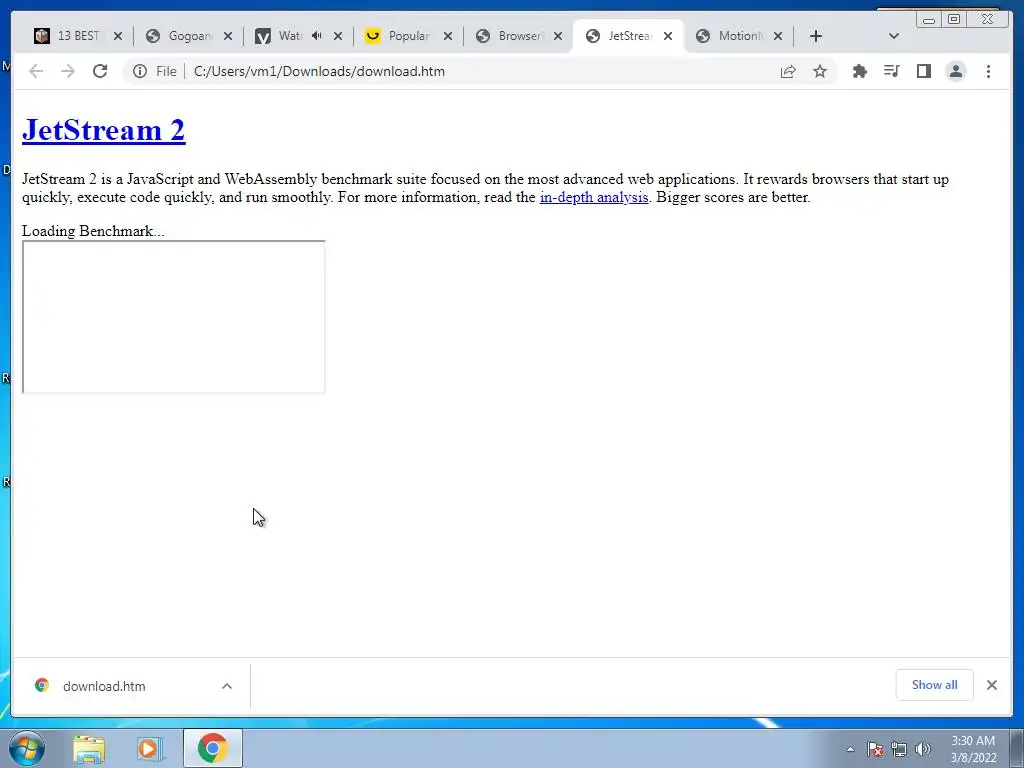Open the Extensions puzzle icon
Viewport: 1024px width, 768px height.
(859, 71)
